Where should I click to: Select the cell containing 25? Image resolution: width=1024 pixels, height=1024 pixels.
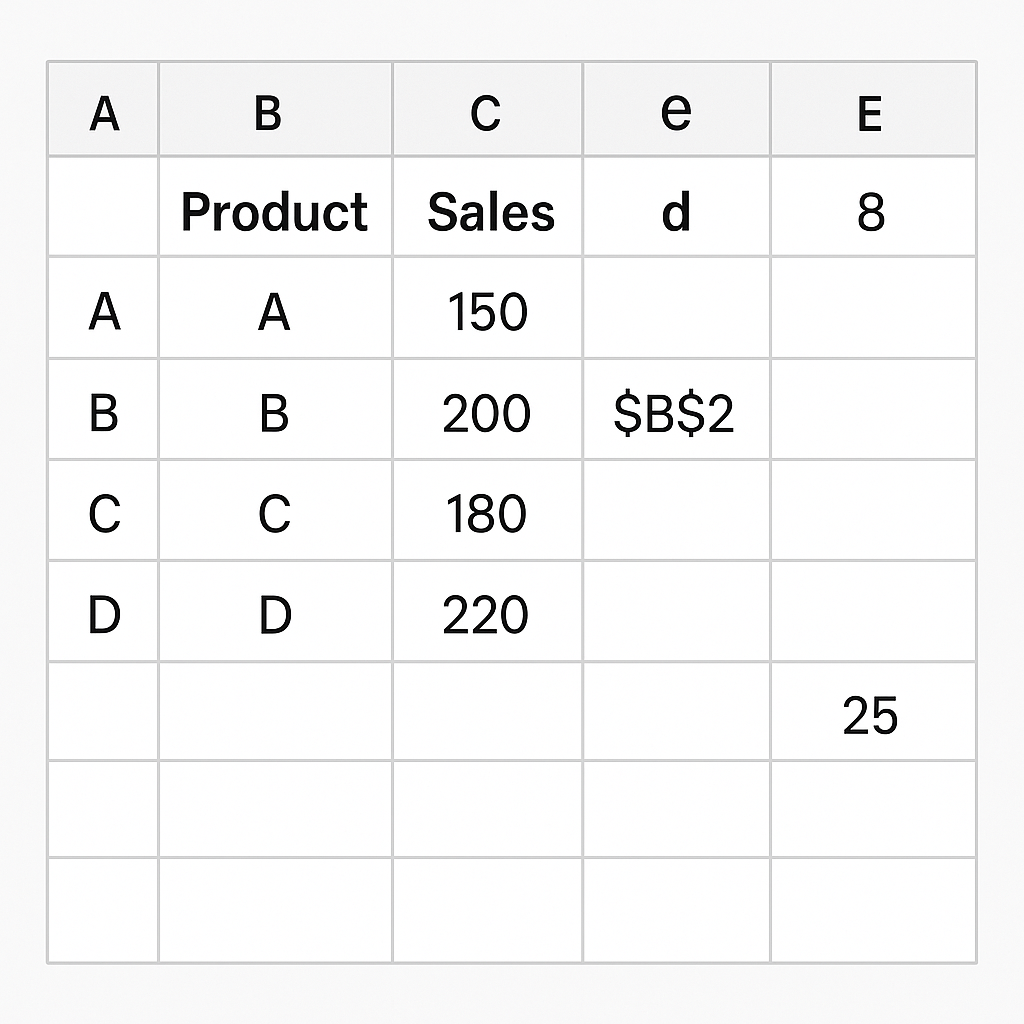[873, 712]
